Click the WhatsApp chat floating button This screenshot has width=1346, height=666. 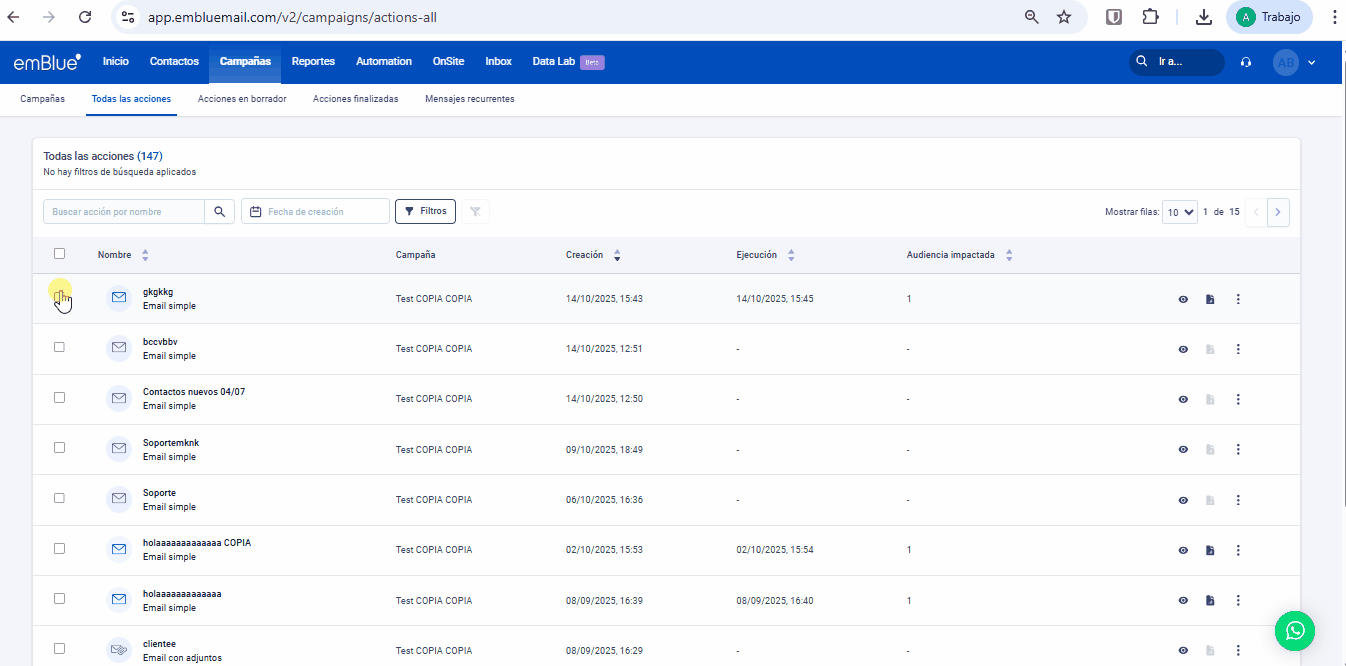click(x=1295, y=630)
